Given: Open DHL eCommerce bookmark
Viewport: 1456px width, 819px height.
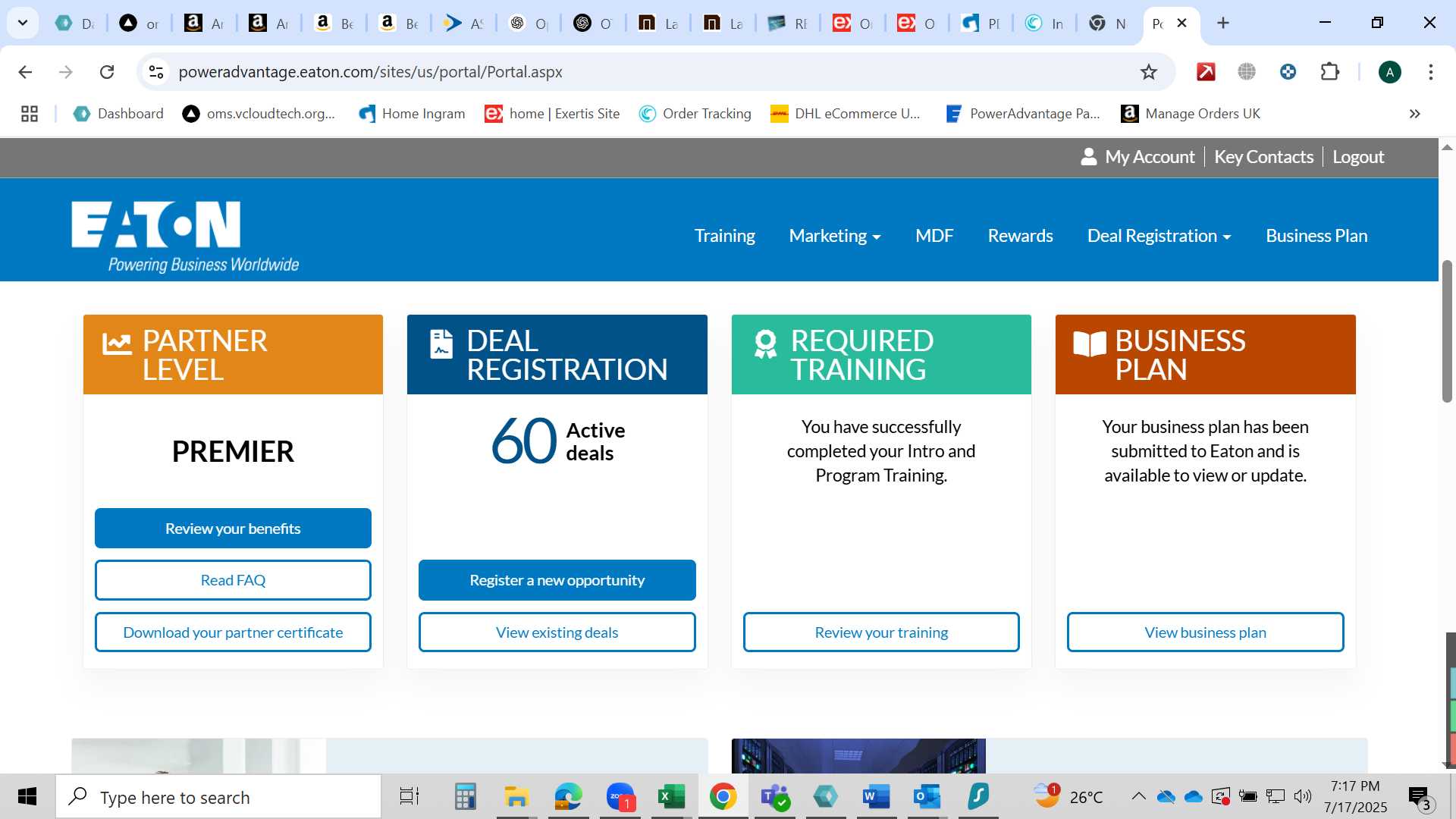Looking at the screenshot, I should point(846,114).
